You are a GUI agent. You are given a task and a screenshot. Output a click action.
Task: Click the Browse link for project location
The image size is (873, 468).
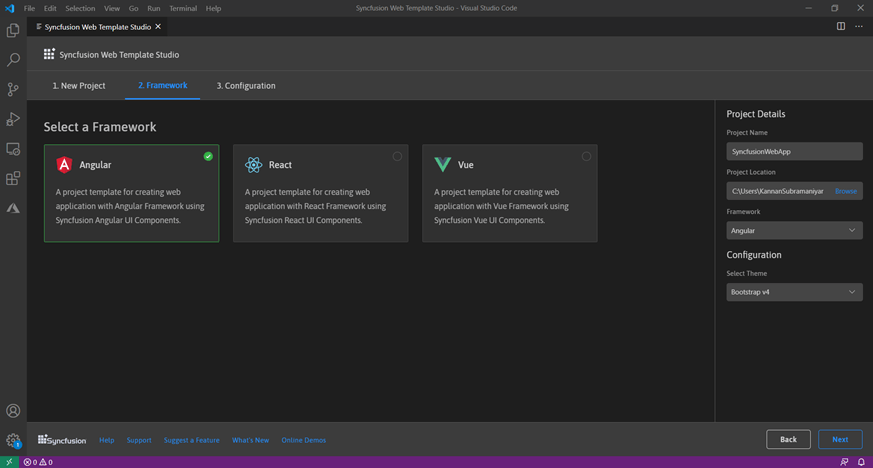(x=846, y=191)
